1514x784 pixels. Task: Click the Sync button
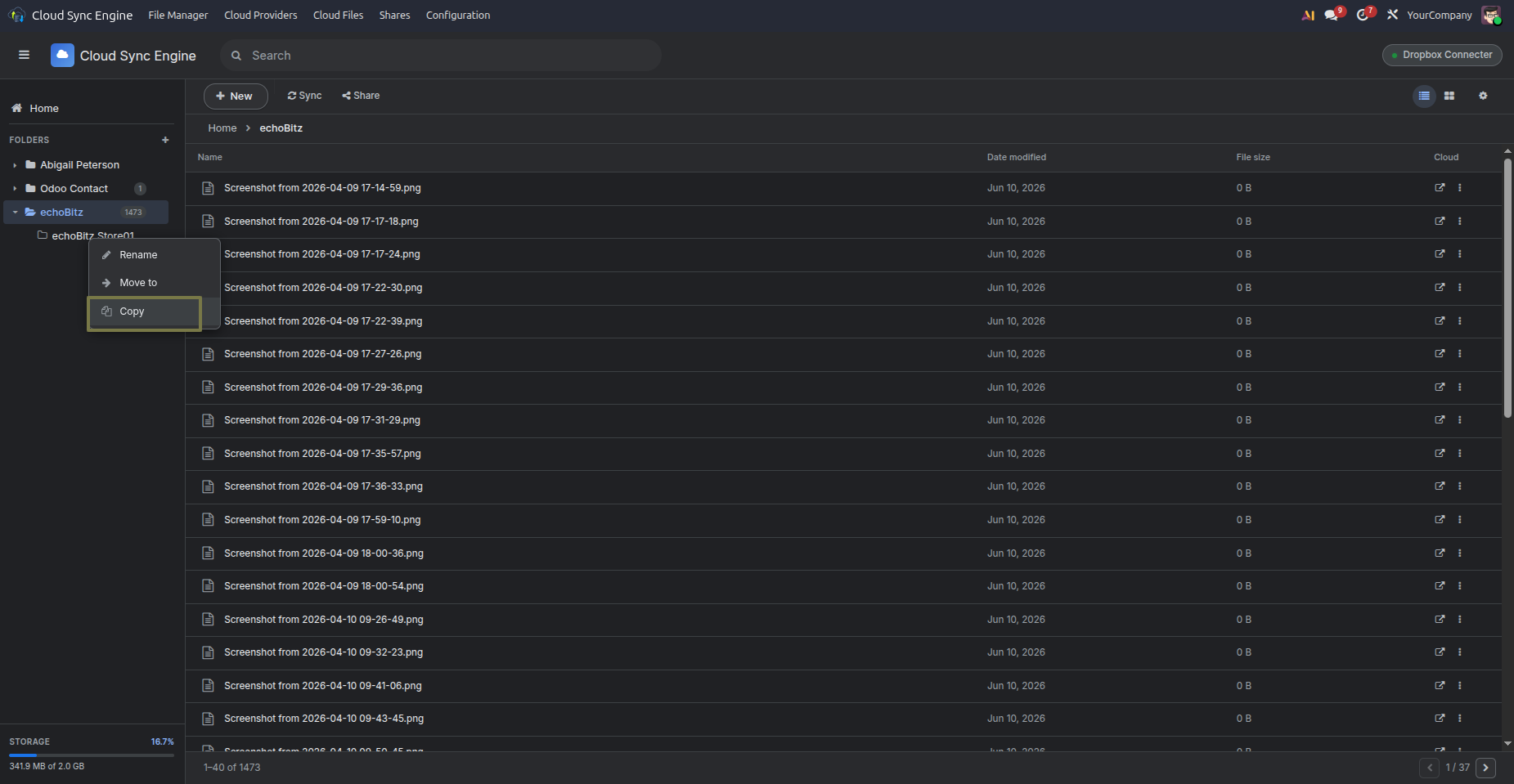(x=304, y=96)
